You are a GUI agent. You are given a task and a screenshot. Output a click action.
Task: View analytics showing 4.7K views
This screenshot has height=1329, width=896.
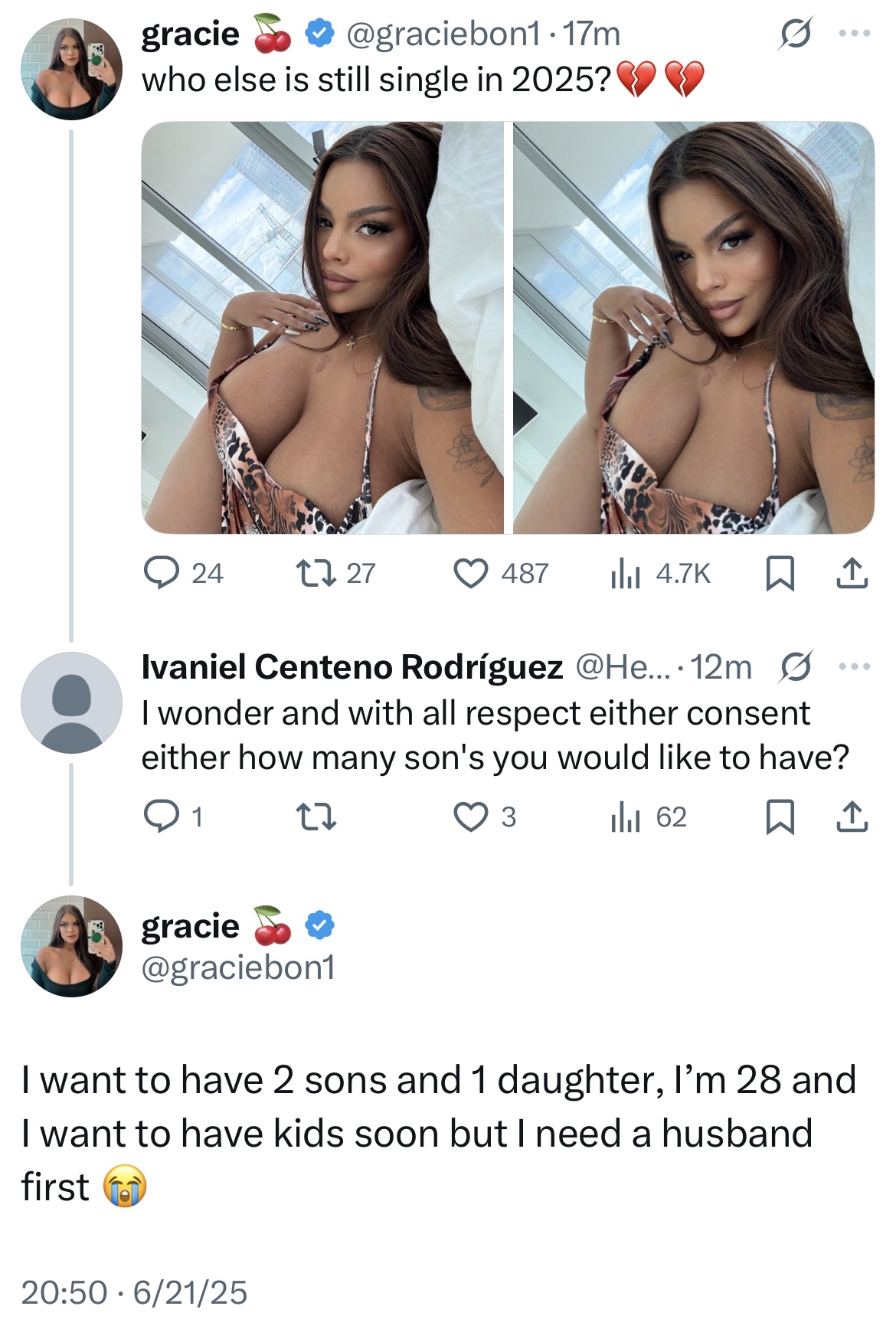click(x=626, y=573)
